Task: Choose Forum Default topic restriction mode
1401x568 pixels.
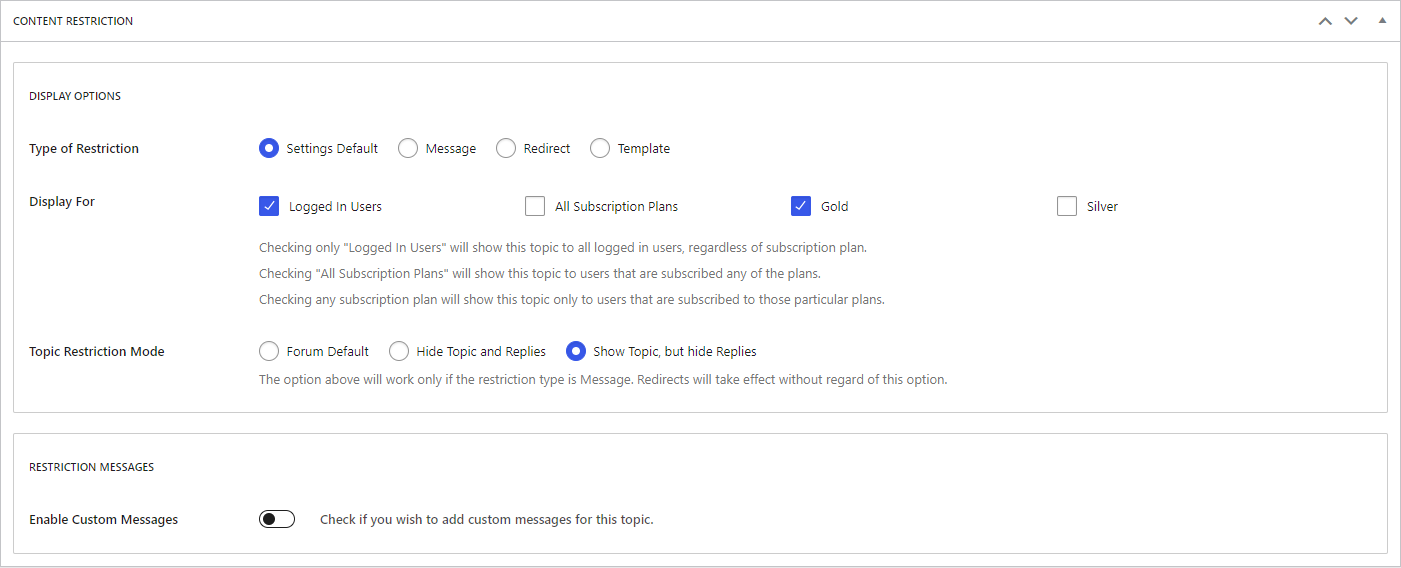Action: coord(268,351)
